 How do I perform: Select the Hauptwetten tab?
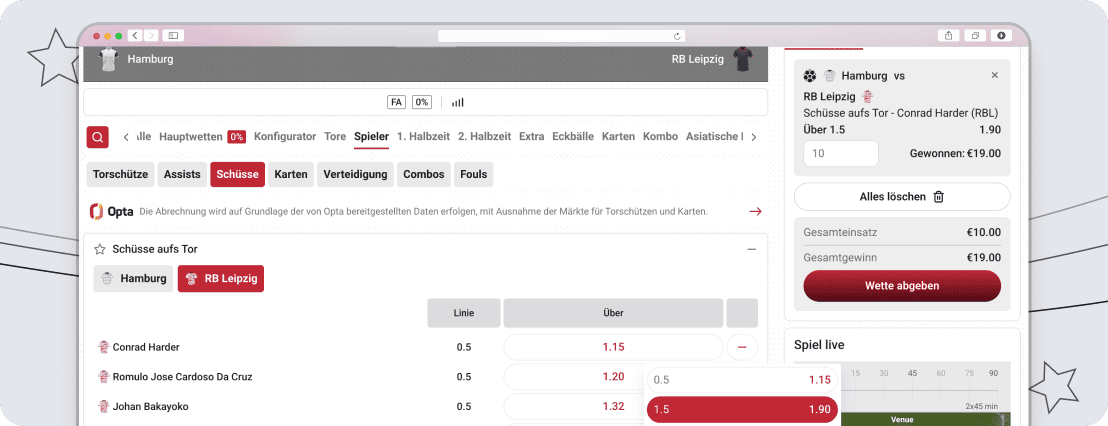[x=191, y=136]
